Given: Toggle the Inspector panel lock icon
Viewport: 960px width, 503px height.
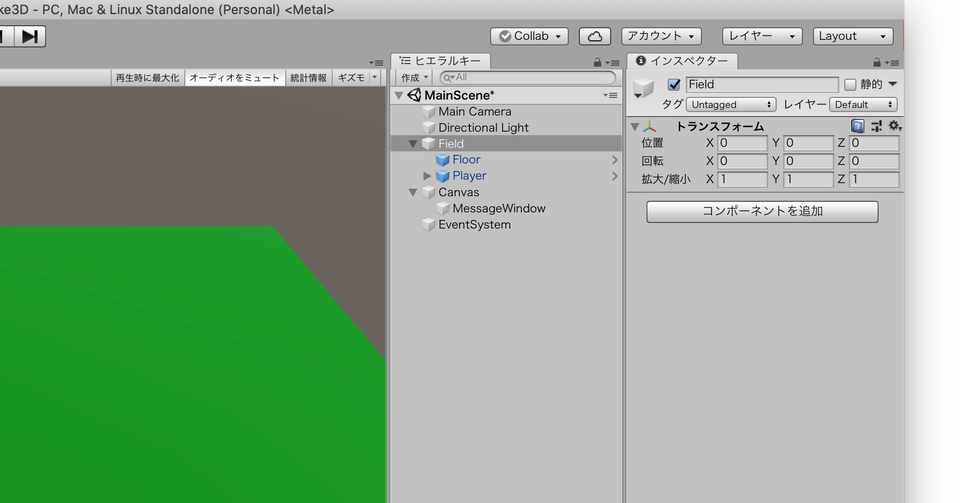Looking at the screenshot, I should point(877,62).
